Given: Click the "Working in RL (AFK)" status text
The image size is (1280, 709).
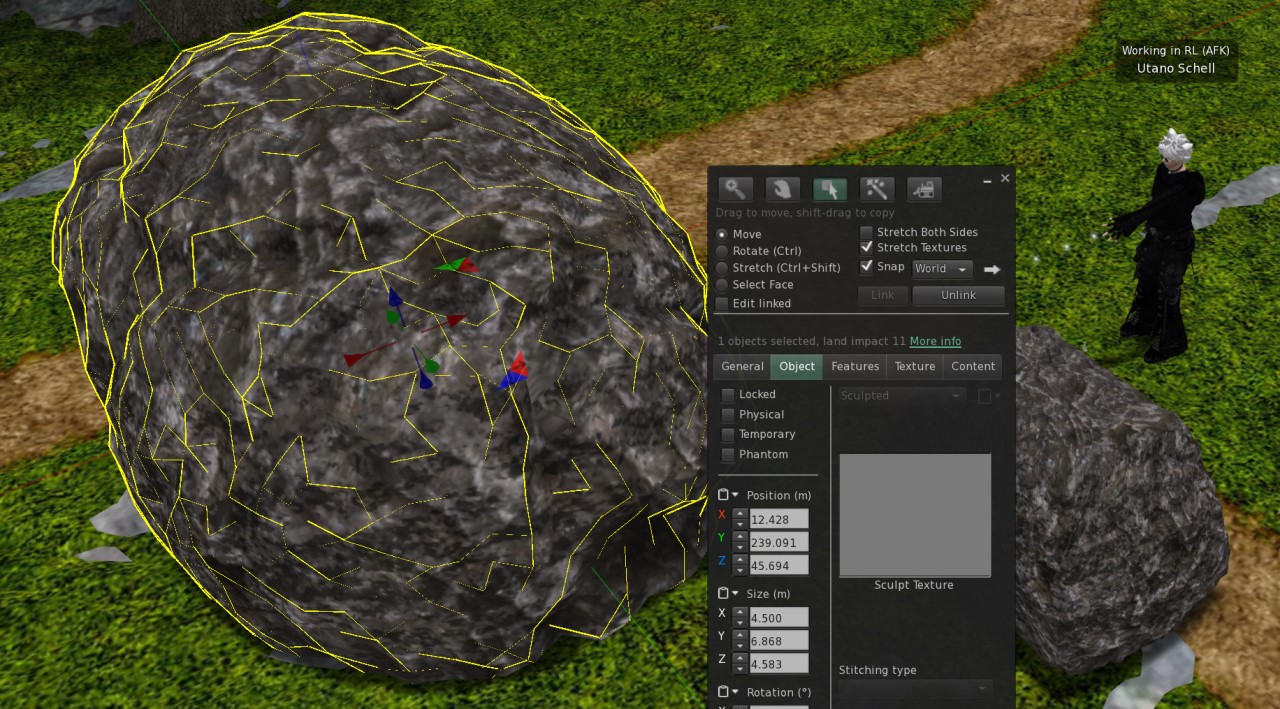Looking at the screenshot, I should pyautogui.click(x=1175, y=50).
